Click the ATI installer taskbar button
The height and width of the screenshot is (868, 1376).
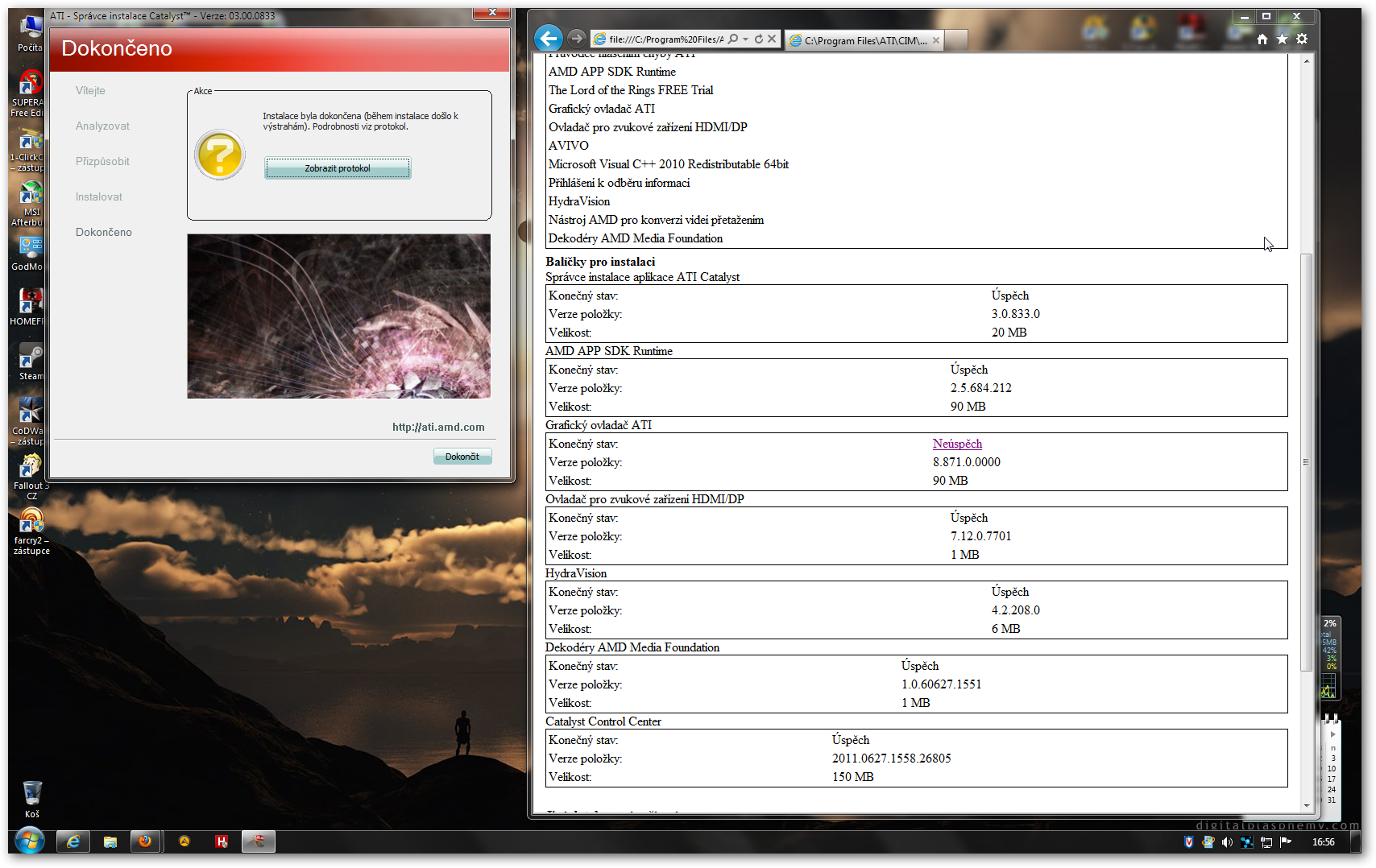[259, 841]
